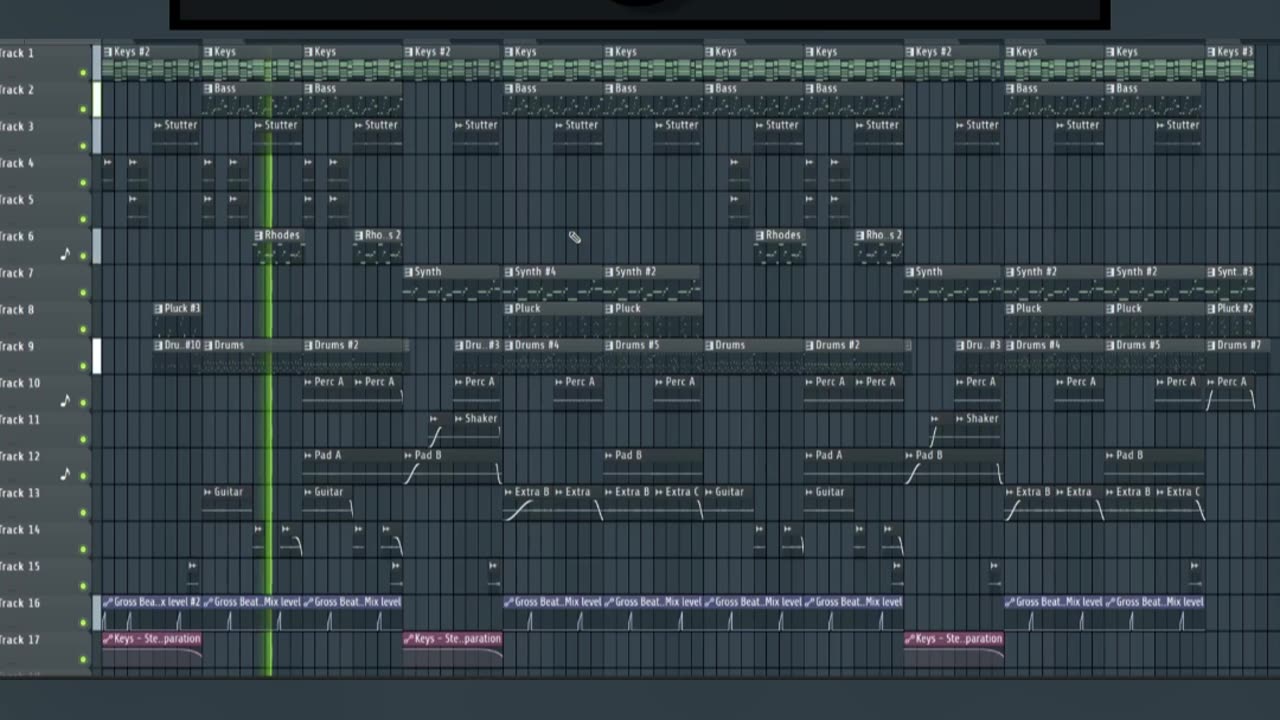Viewport: 1280px width, 720px height.
Task: Mute Track 14 using its green dot
Action: click(83, 549)
